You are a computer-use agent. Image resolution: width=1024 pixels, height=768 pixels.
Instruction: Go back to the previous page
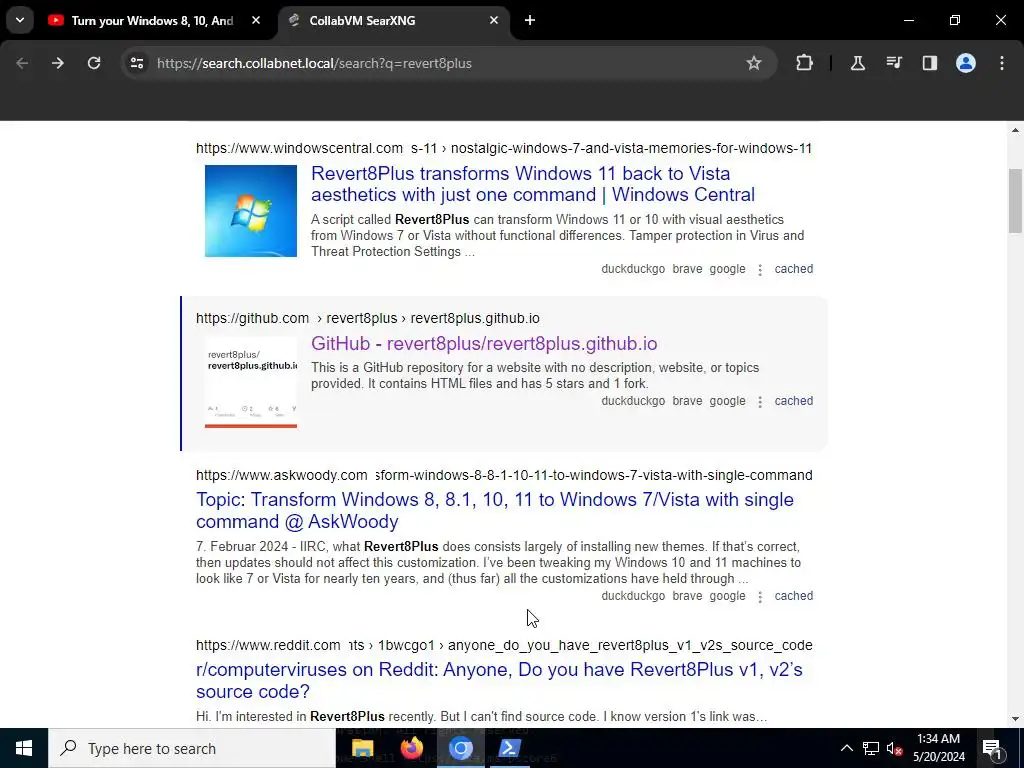coord(22,63)
